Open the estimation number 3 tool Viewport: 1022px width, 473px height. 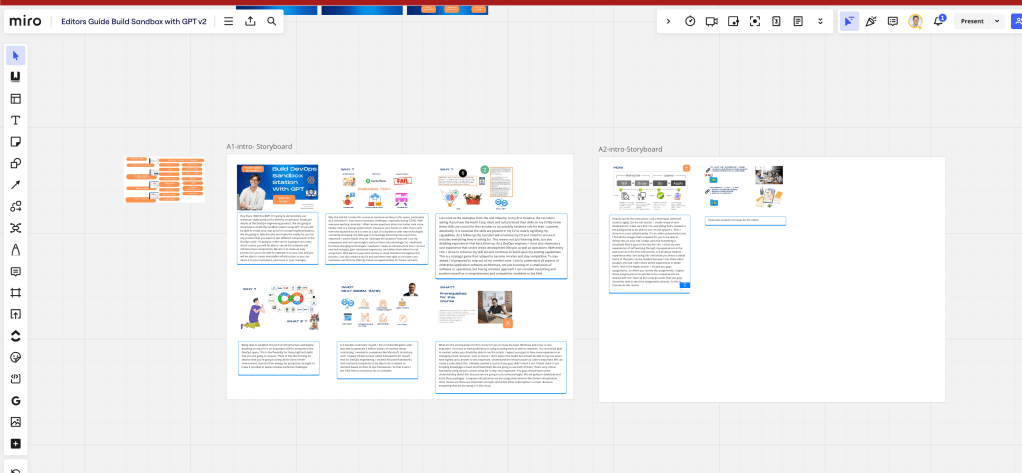pyautogui.click(x=776, y=22)
